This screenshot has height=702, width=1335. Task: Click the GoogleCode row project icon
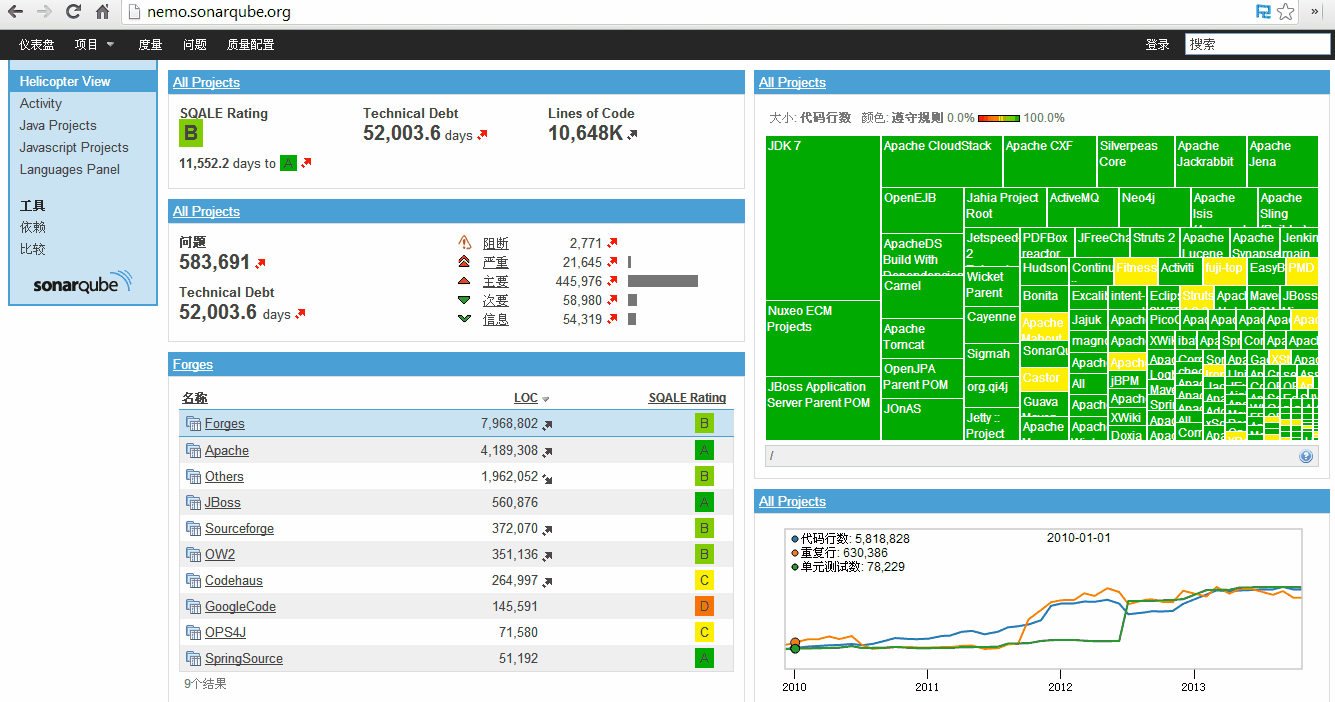coord(193,606)
